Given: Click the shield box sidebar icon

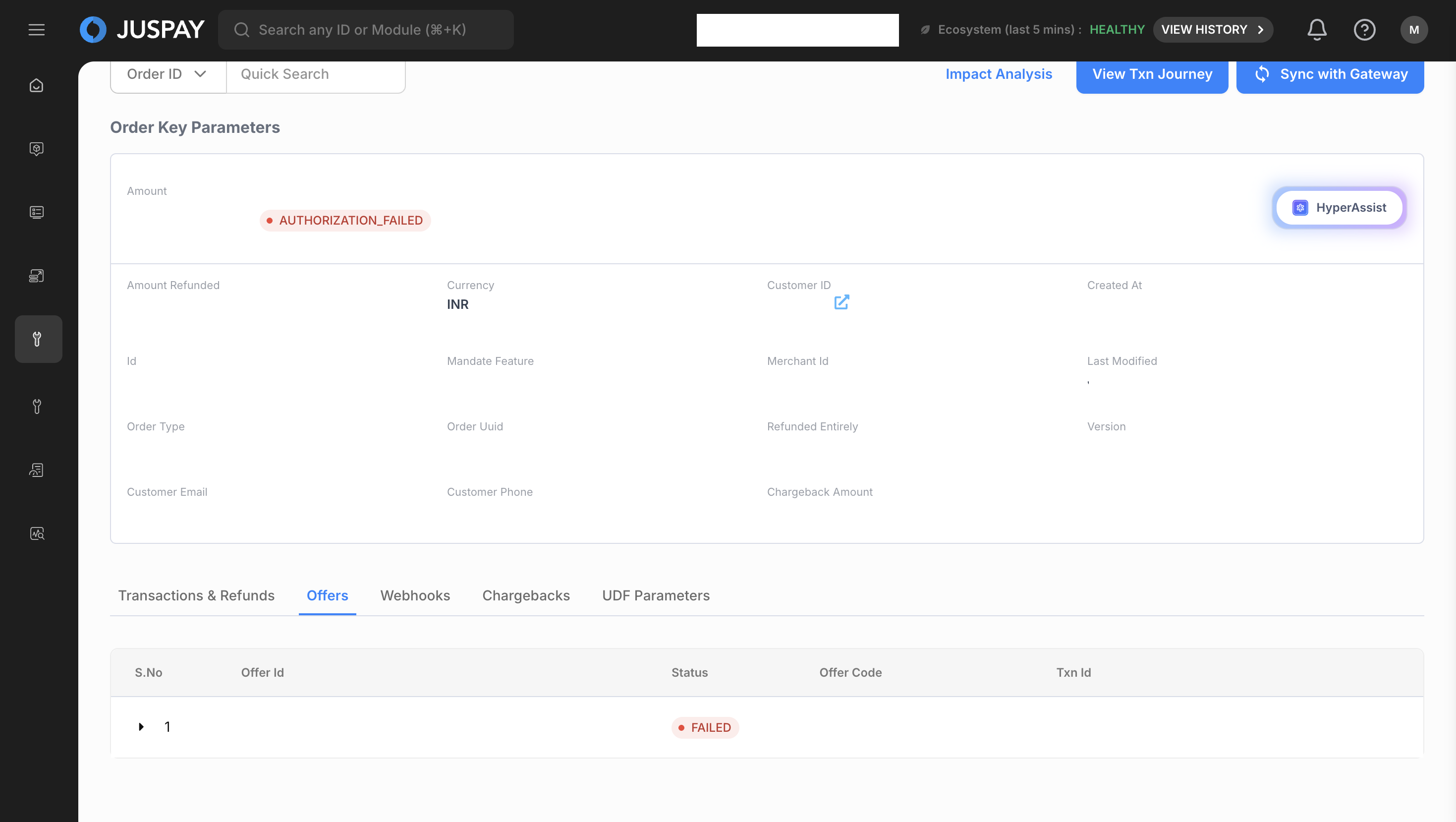Looking at the screenshot, I should [37, 149].
